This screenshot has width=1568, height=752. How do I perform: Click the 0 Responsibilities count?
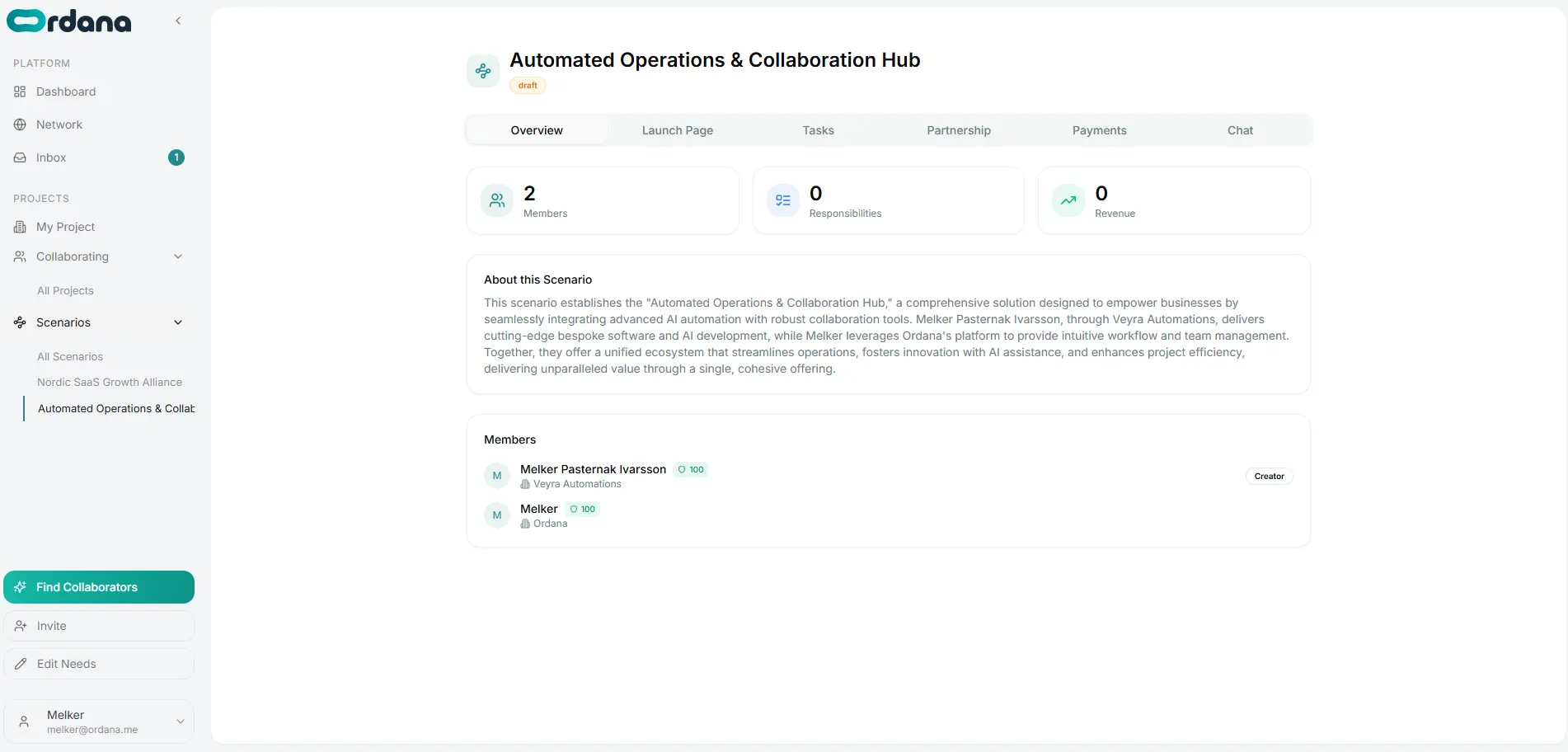(816, 193)
